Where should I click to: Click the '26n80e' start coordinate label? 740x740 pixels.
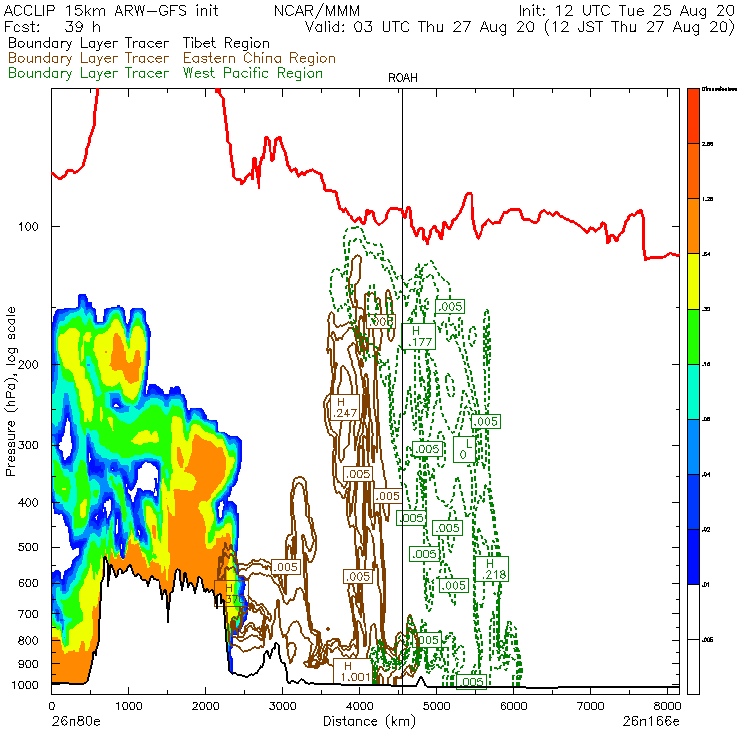pyautogui.click(x=76, y=721)
